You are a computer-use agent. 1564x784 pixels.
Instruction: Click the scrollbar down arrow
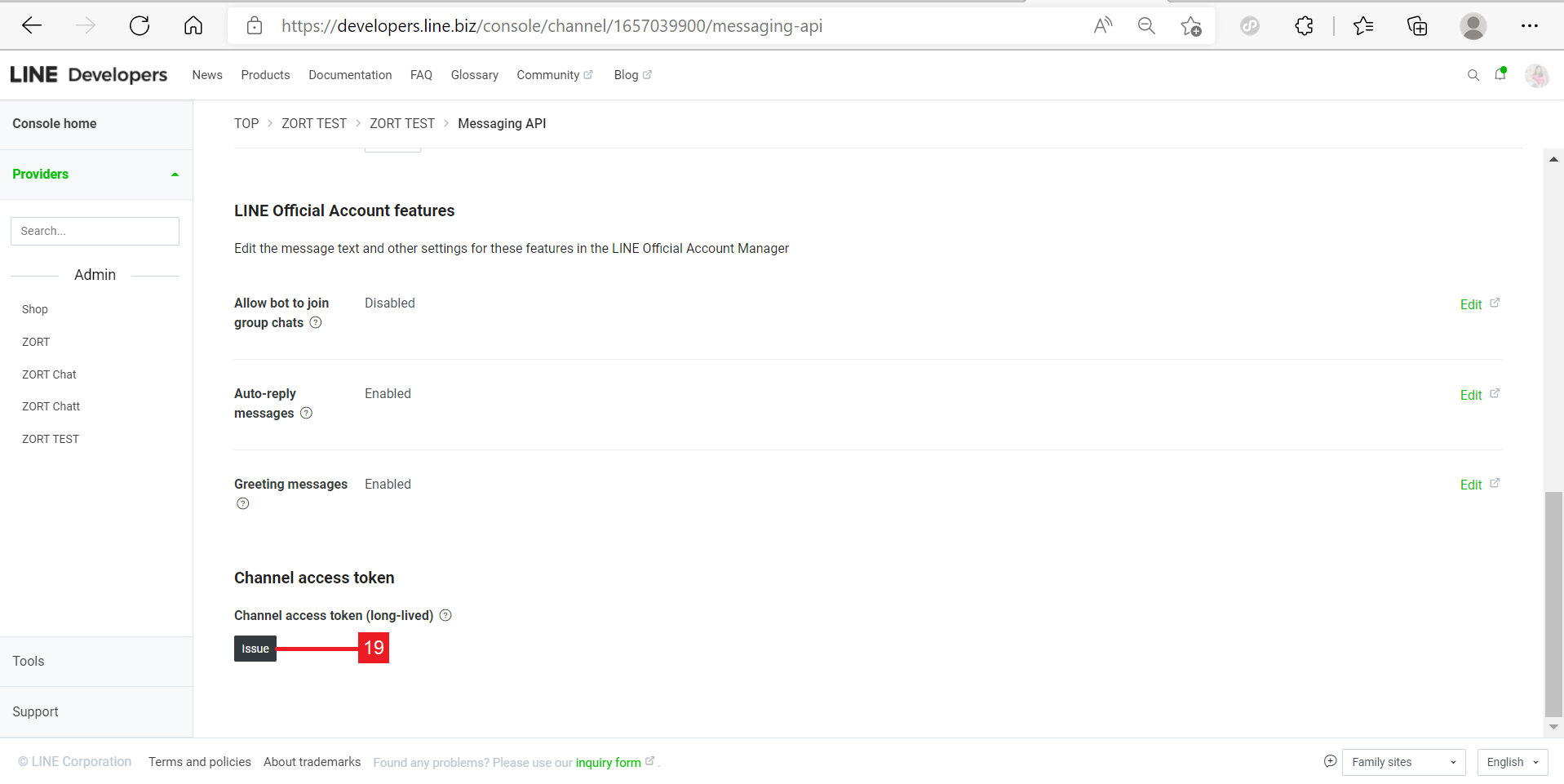1553,727
